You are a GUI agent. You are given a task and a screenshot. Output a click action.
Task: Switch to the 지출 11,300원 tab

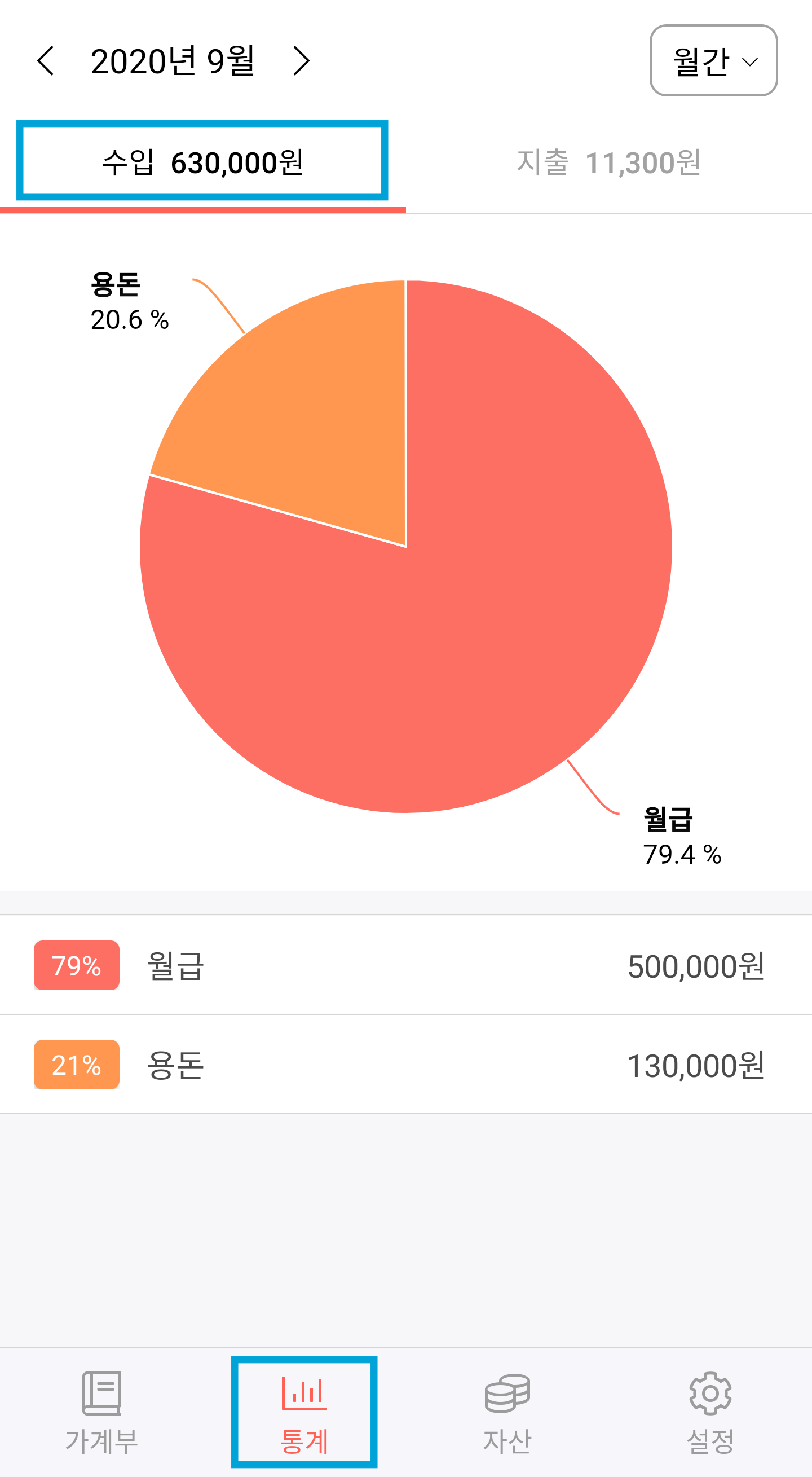[608, 162]
